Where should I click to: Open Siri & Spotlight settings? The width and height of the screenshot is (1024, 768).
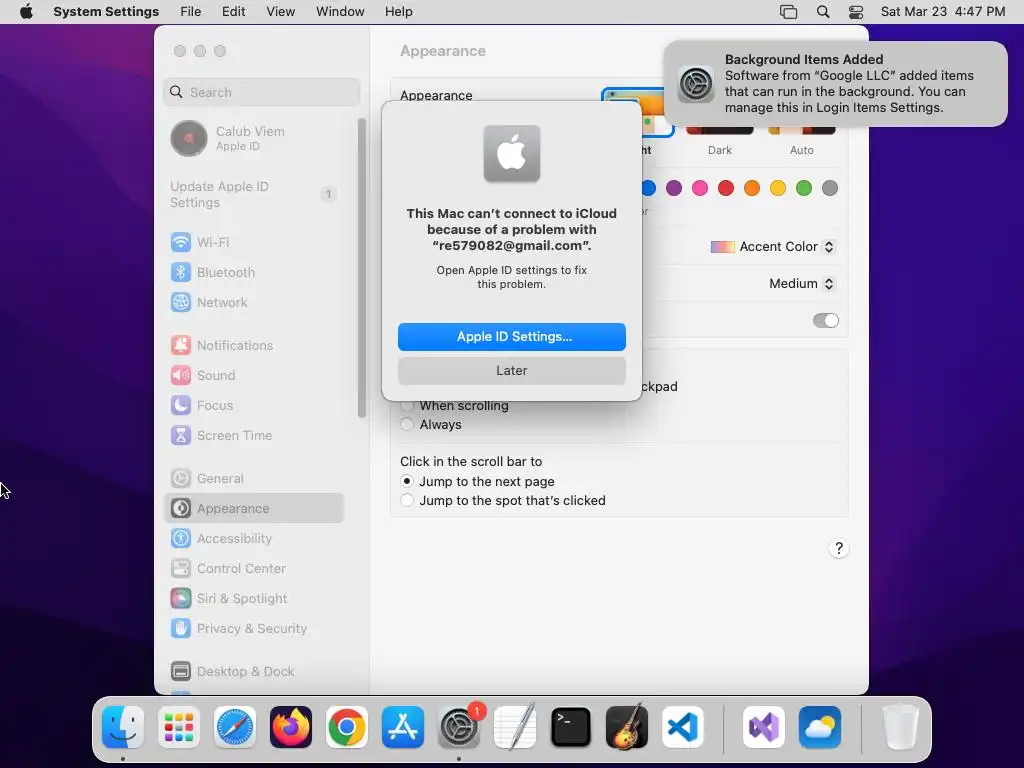point(254,599)
